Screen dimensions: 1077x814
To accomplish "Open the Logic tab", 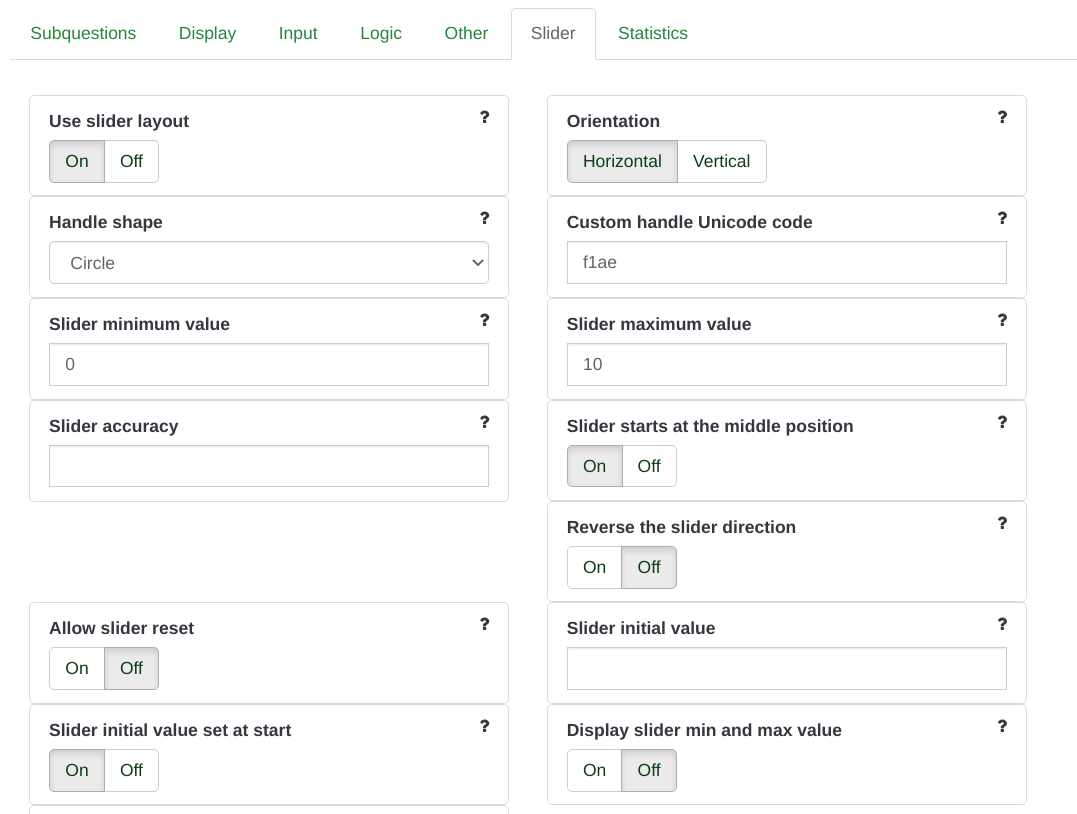I will (380, 33).
